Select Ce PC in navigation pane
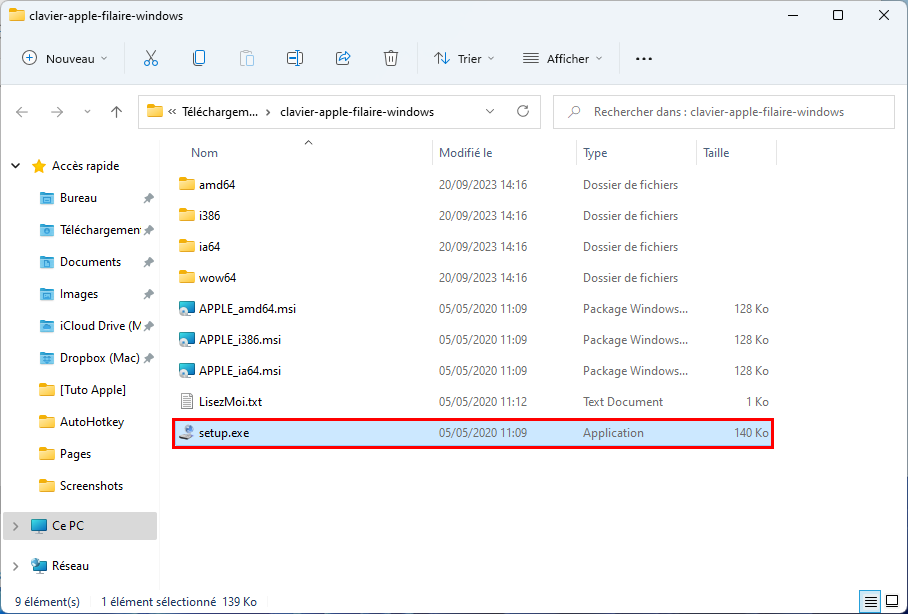 (x=80, y=526)
